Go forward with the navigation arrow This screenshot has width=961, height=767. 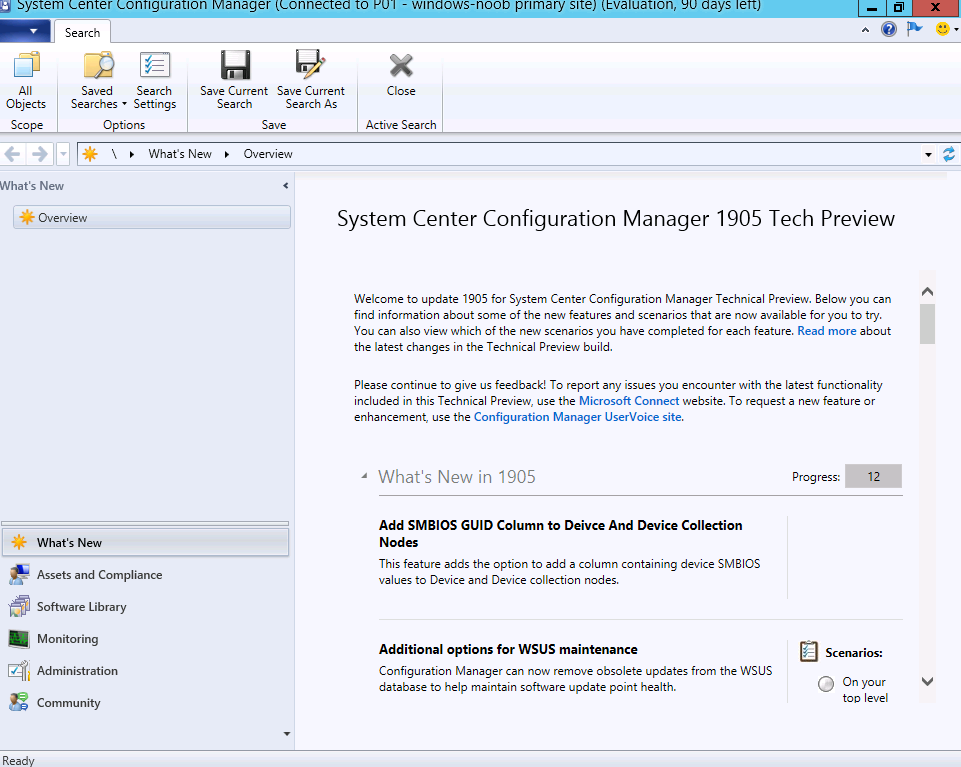point(40,154)
